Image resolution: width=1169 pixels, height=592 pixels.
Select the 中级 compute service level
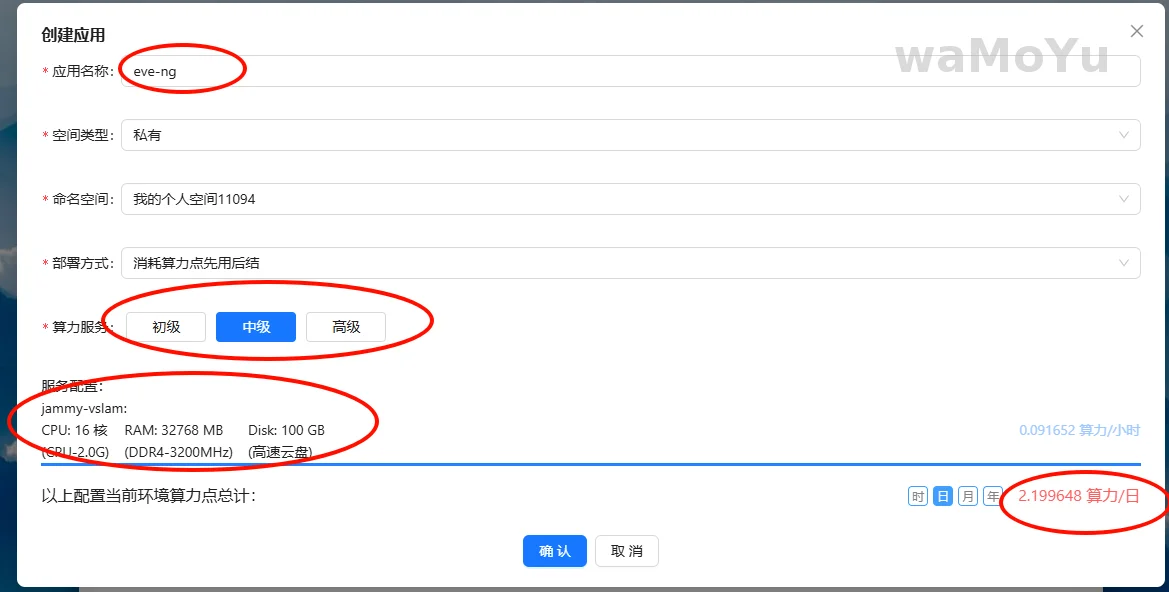pyautogui.click(x=256, y=327)
